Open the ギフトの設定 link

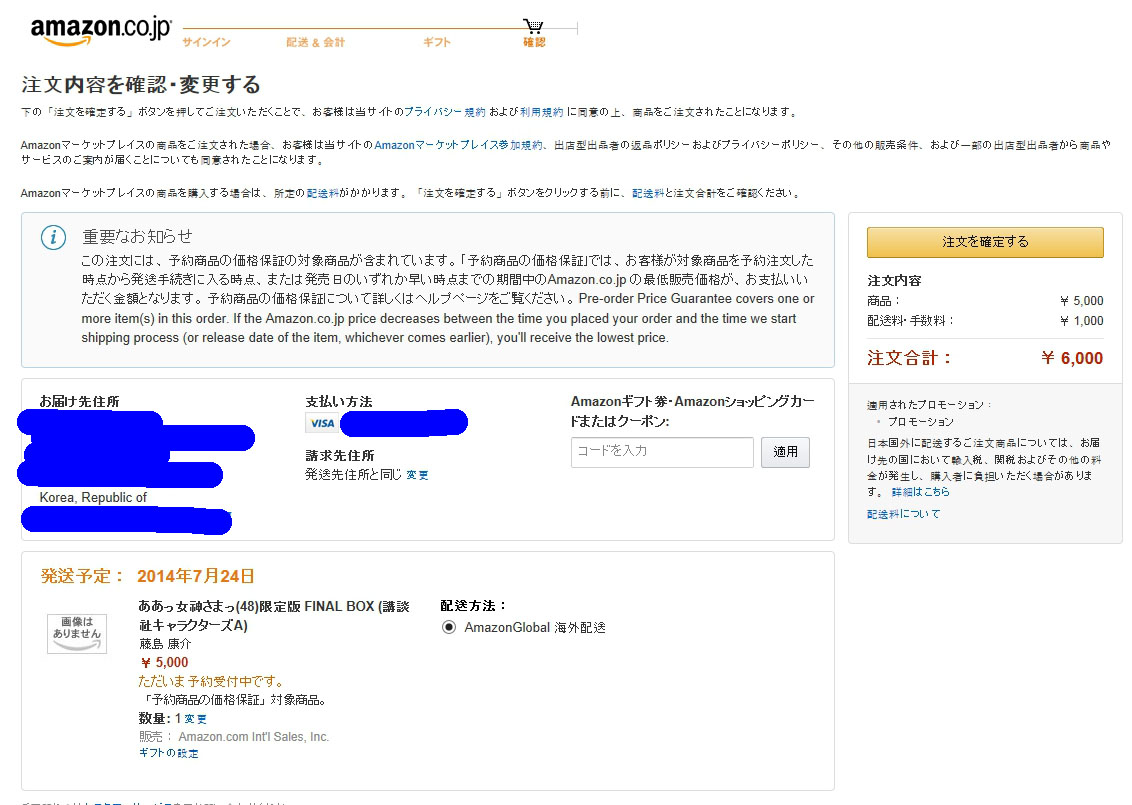tap(169, 753)
